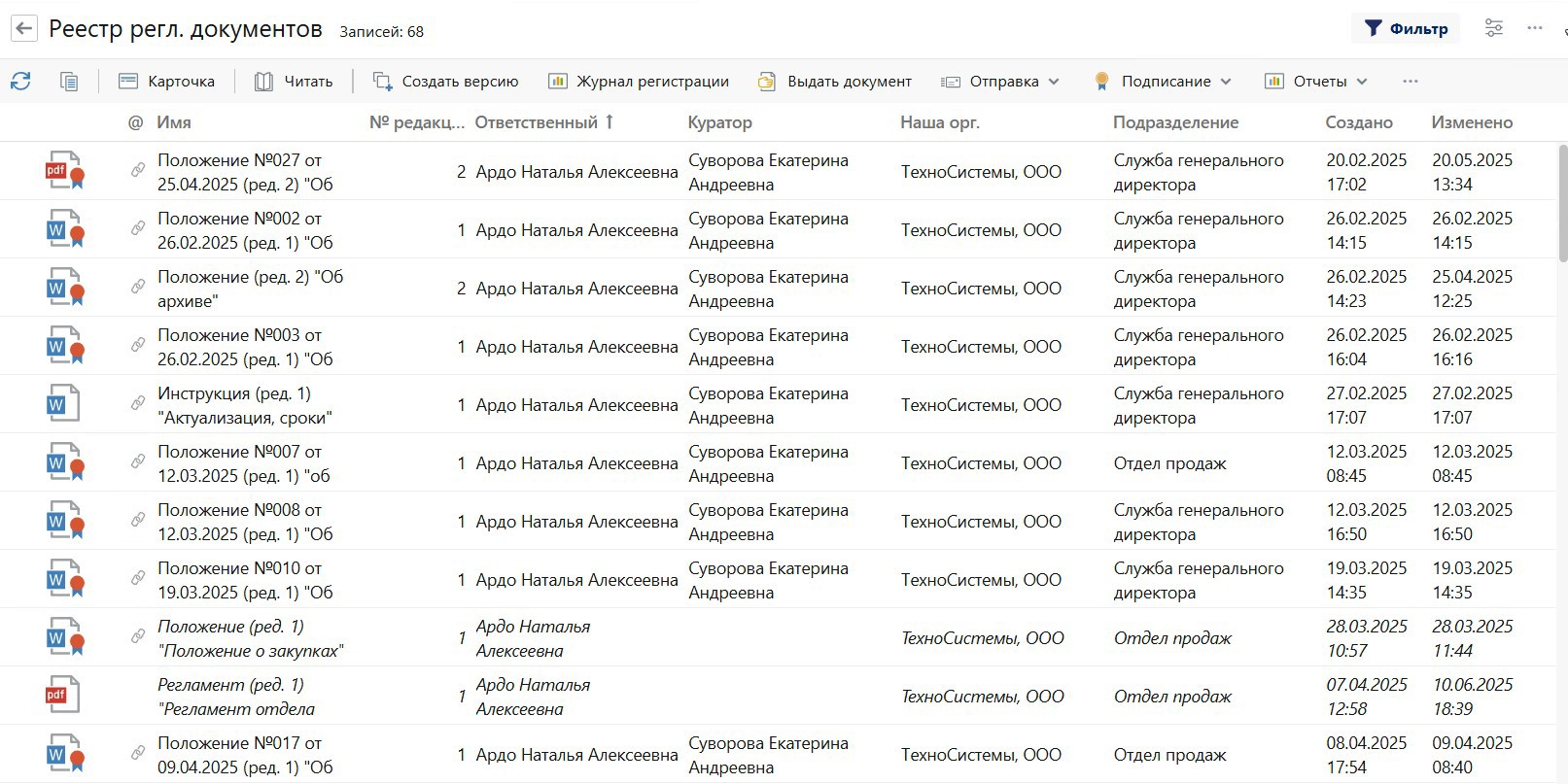Screen dimensions: 1568x784
Task: Click the Читать toolbar button
Action: (x=294, y=82)
